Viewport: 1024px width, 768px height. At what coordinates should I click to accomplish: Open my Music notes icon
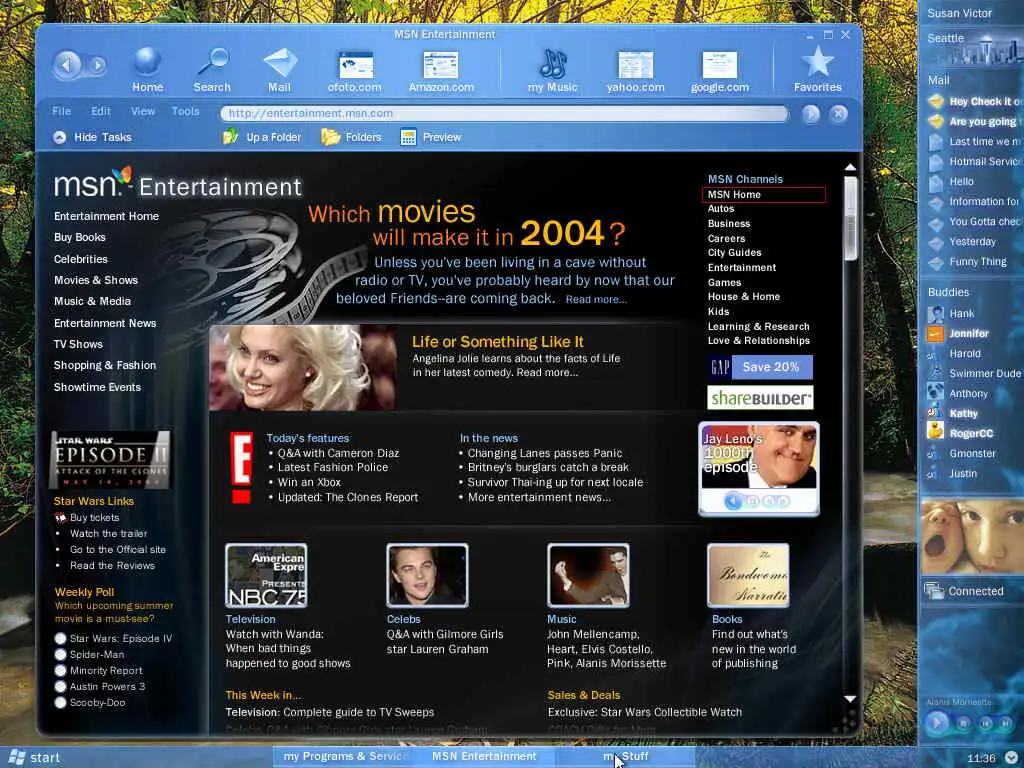pyautogui.click(x=552, y=71)
